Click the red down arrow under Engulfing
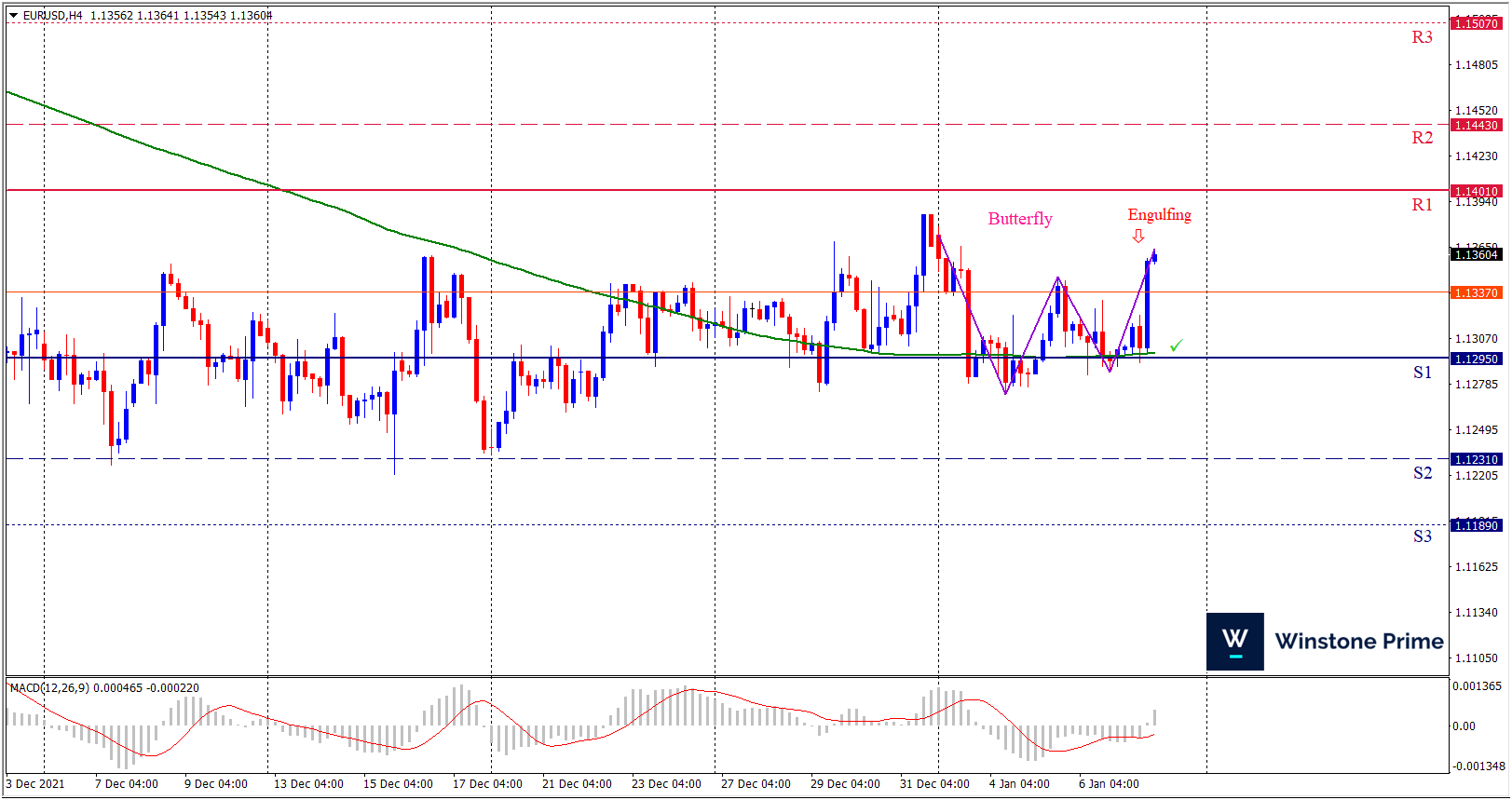The image size is (1512, 800). [x=1138, y=237]
